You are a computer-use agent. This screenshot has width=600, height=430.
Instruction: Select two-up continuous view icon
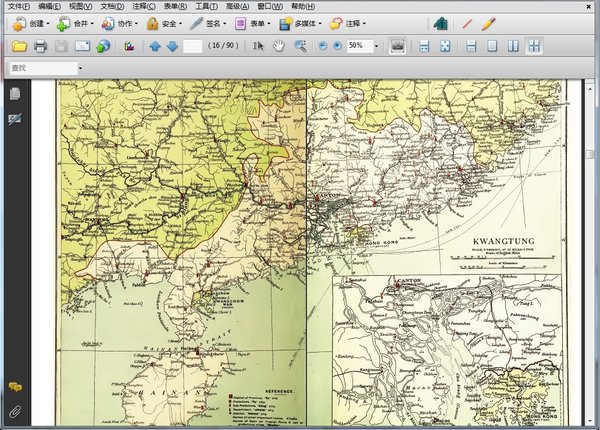coord(534,46)
